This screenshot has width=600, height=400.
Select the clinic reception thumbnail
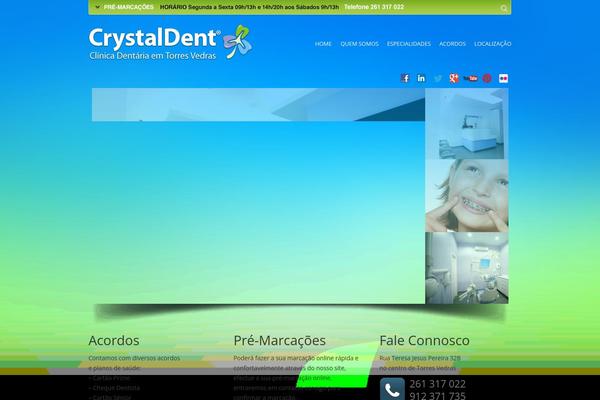467,124
